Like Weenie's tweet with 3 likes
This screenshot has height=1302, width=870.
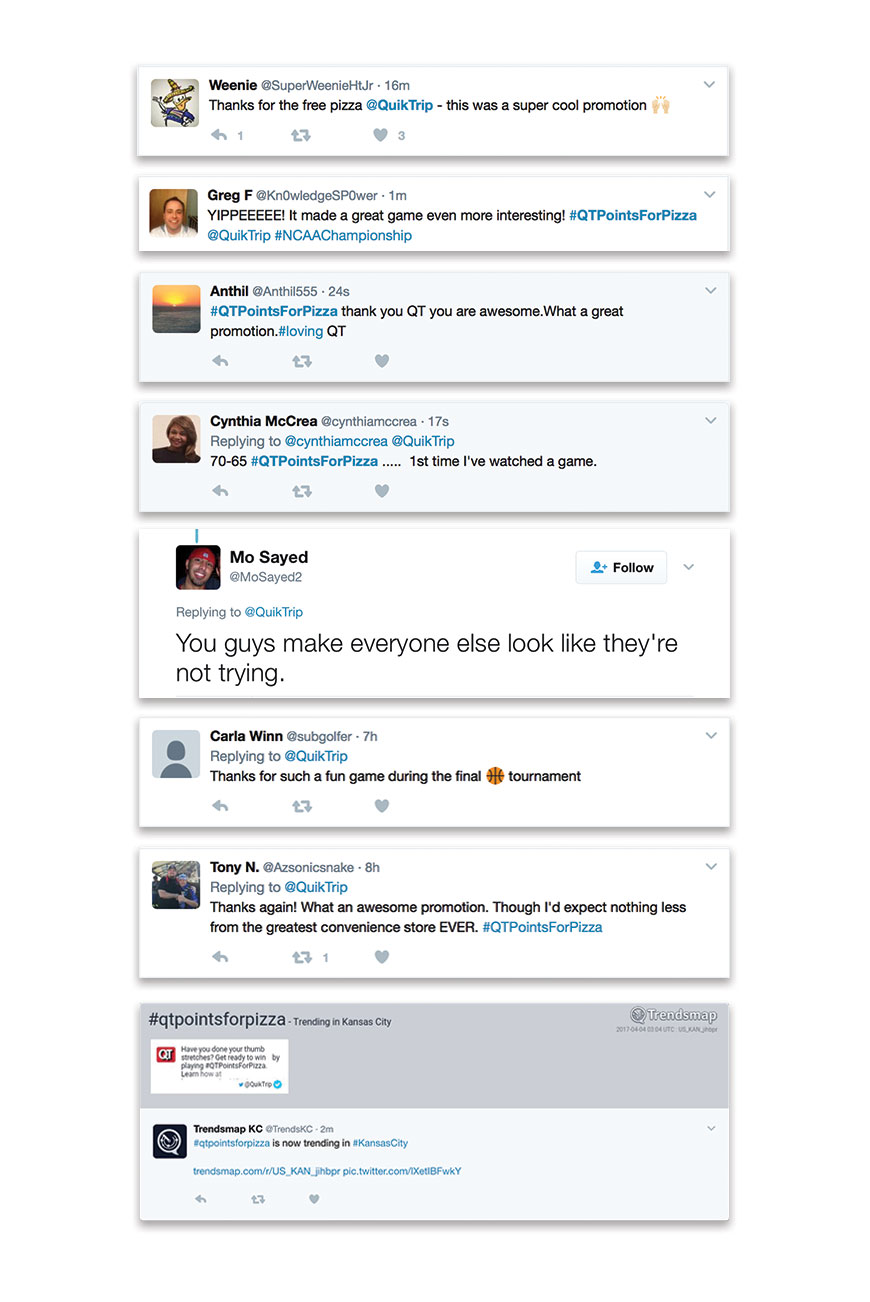point(380,135)
